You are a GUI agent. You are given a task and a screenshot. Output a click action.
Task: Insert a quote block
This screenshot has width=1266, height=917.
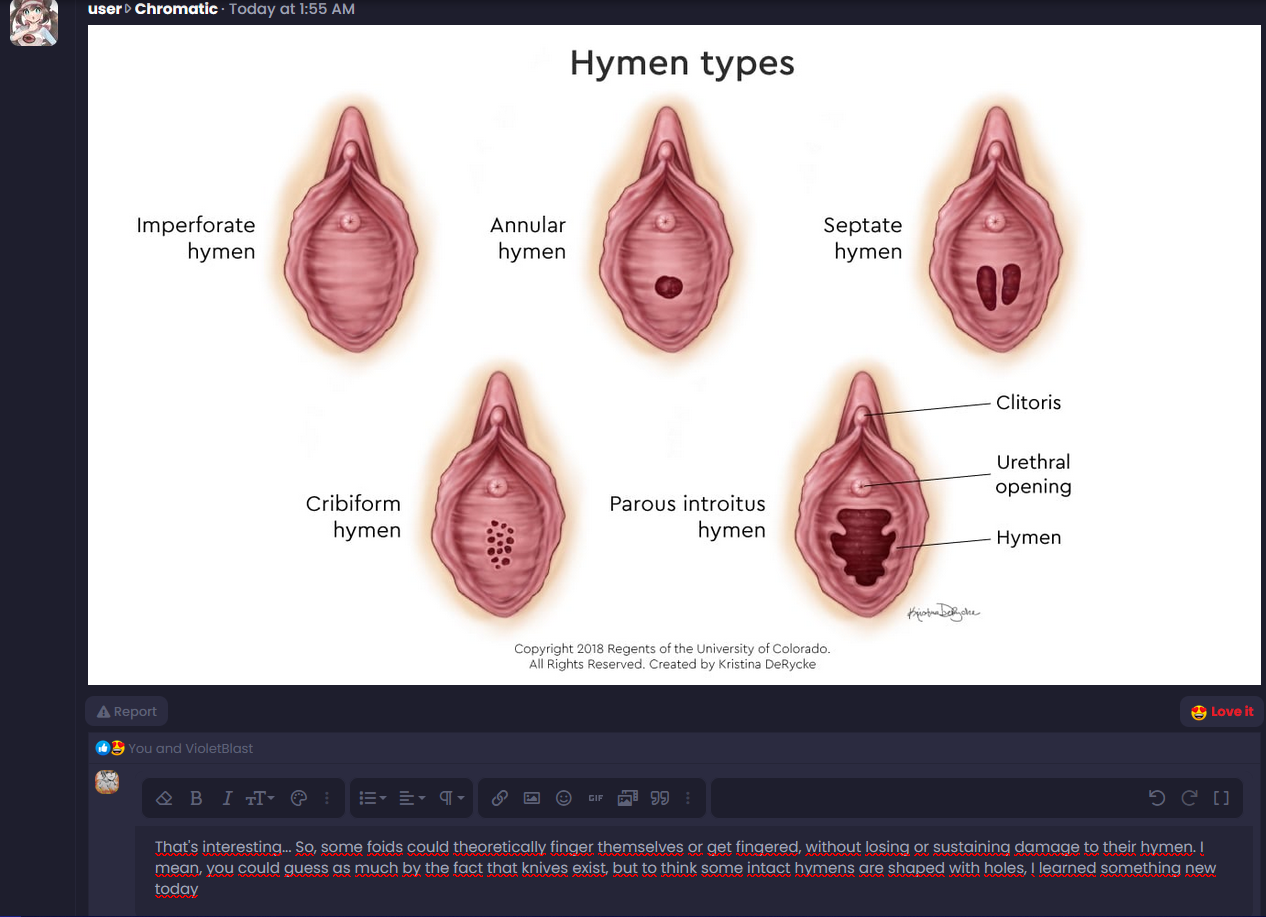click(x=659, y=798)
